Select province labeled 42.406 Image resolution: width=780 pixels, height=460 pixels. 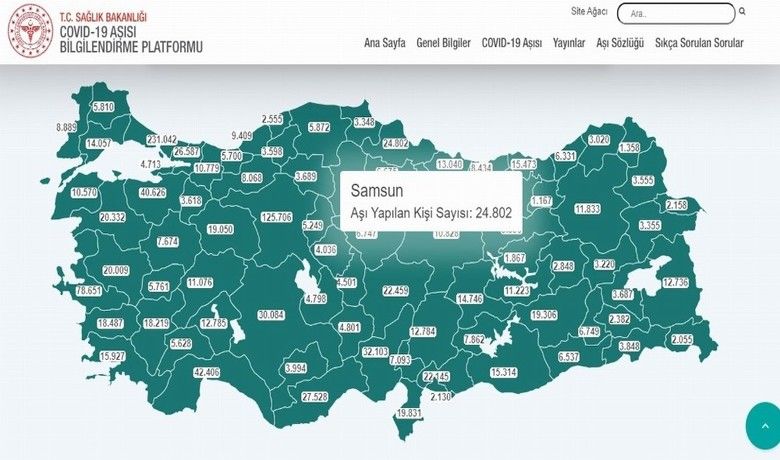coord(206,372)
